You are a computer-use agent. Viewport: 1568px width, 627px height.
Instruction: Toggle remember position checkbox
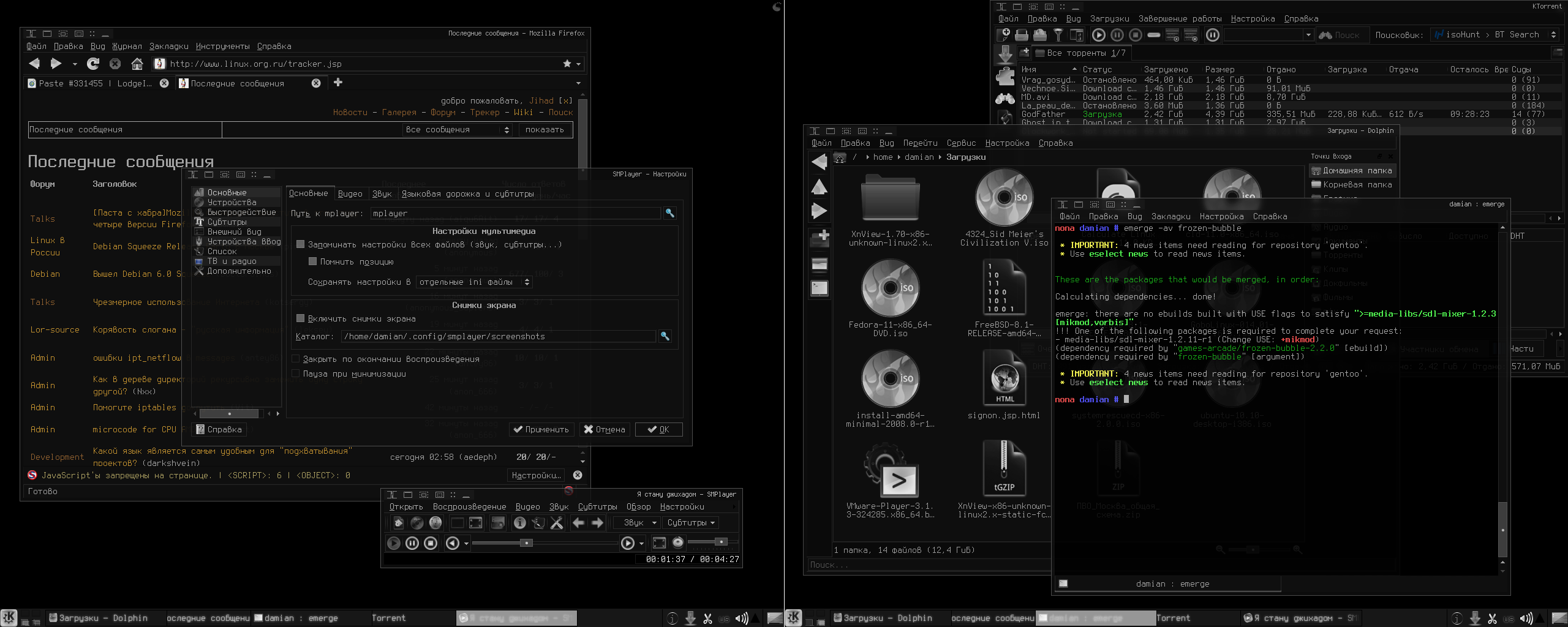312,261
